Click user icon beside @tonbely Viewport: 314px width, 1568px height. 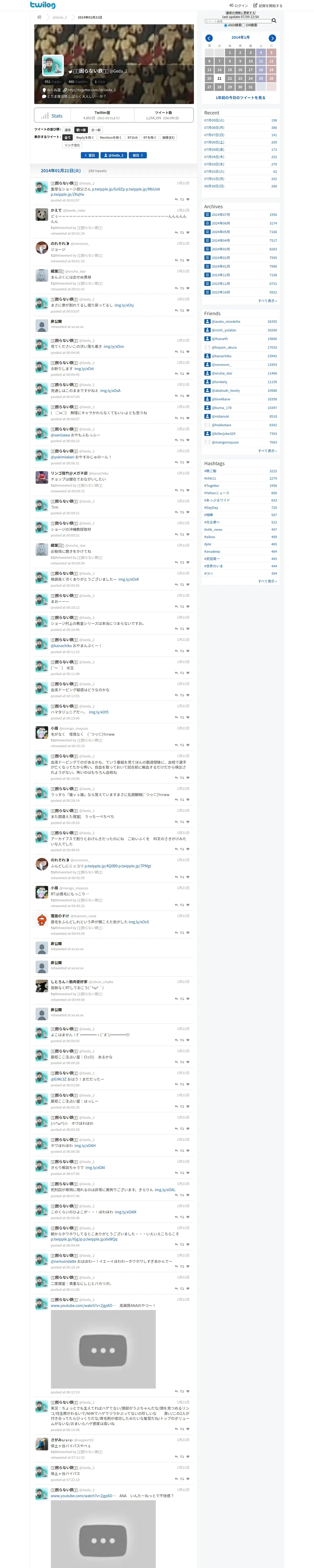tap(207, 382)
